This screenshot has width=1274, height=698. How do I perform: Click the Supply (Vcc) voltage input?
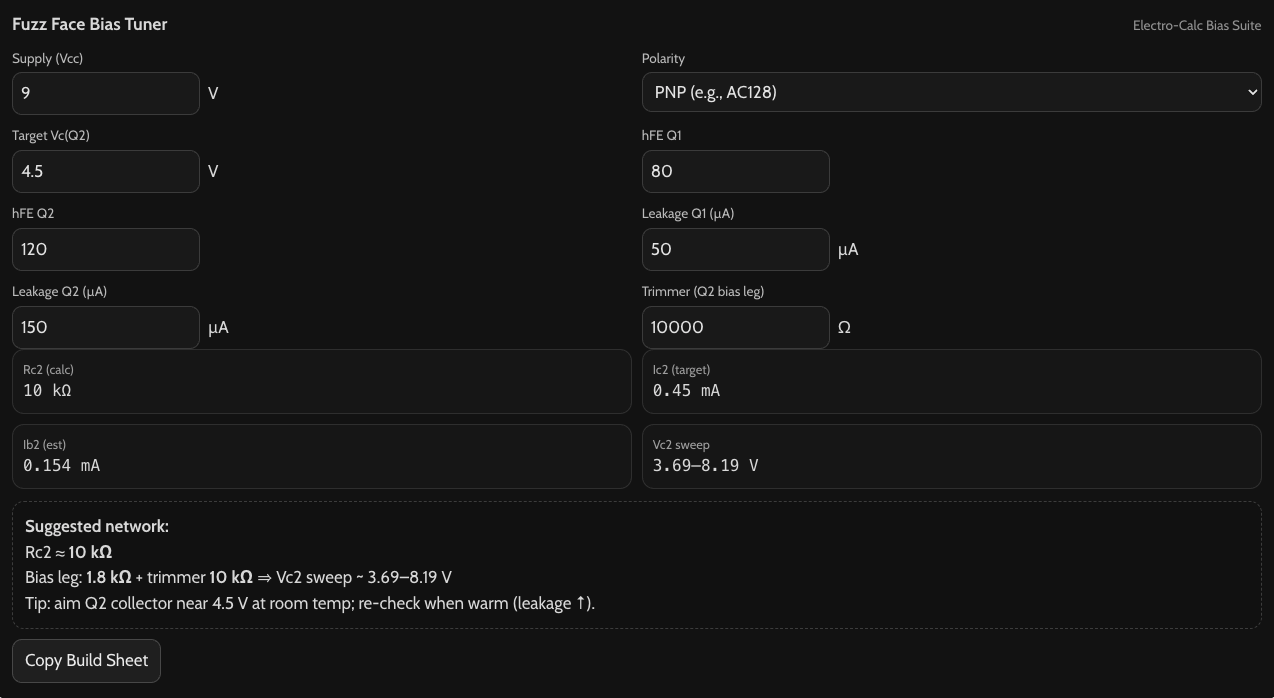pyautogui.click(x=105, y=93)
